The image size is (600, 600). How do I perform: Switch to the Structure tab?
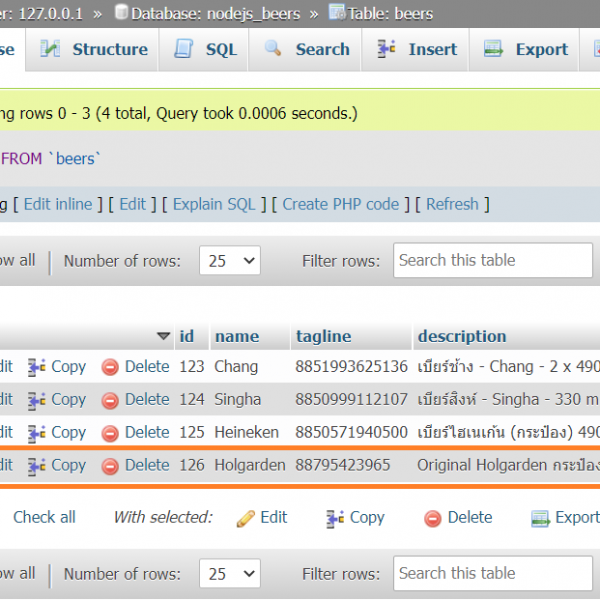pos(95,49)
